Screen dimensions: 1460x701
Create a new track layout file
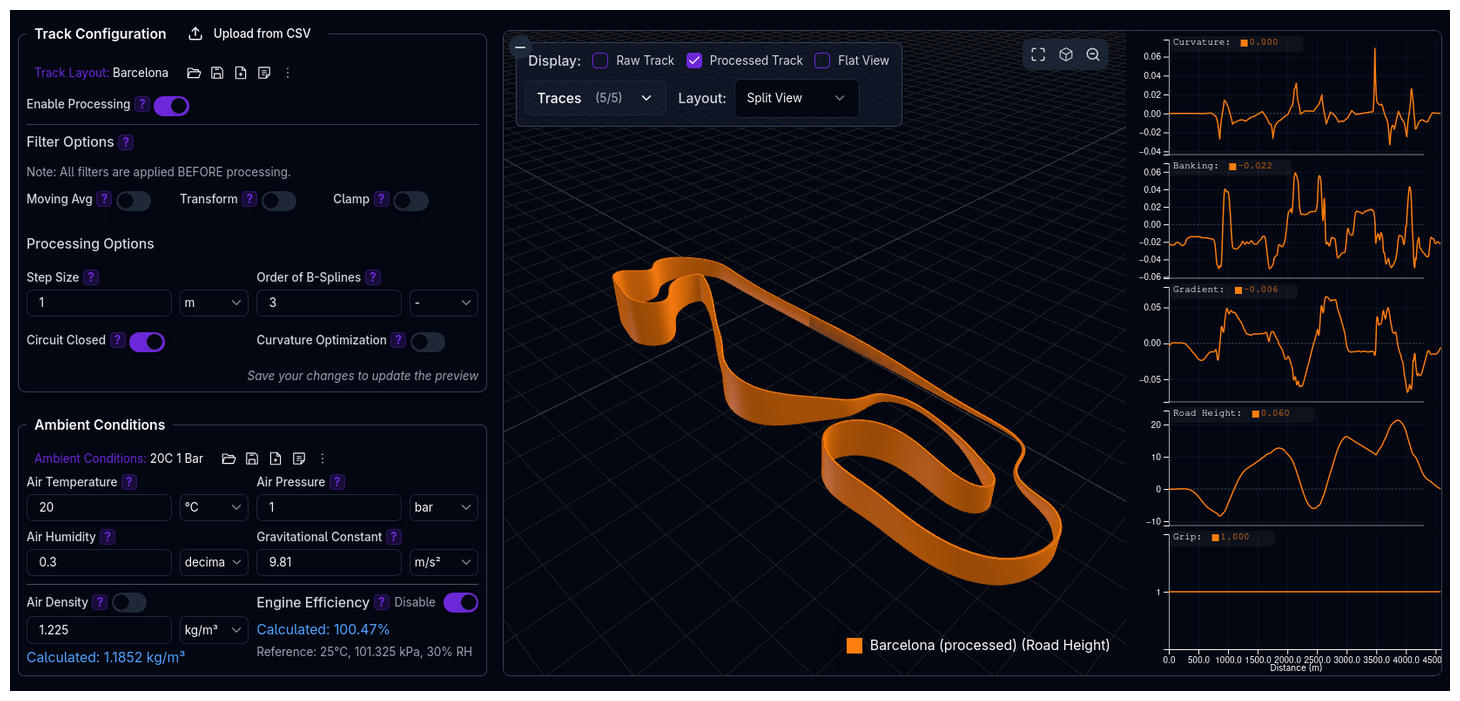click(x=240, y=72)
